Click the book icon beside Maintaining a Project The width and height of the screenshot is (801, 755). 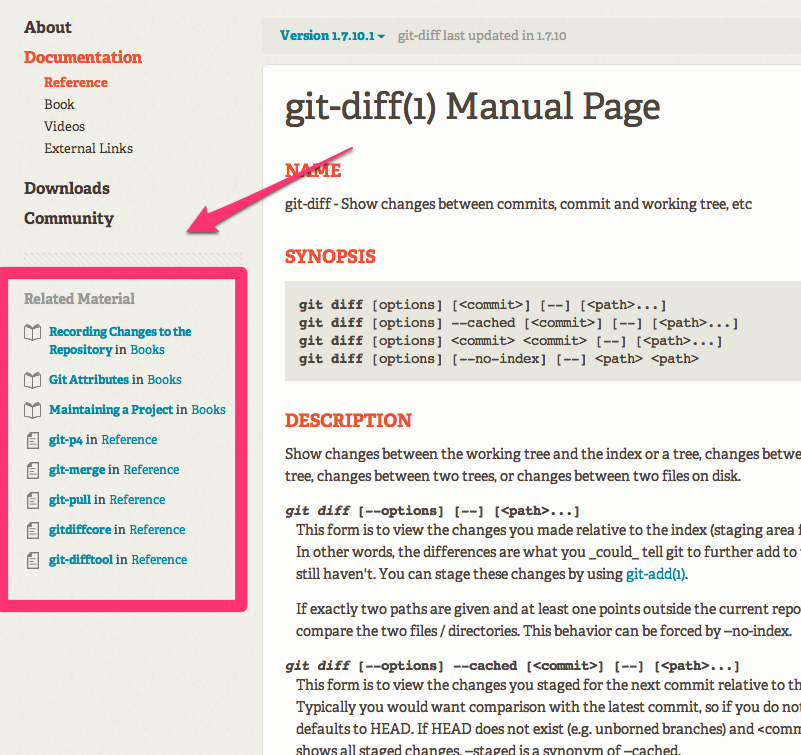[33, 410]
